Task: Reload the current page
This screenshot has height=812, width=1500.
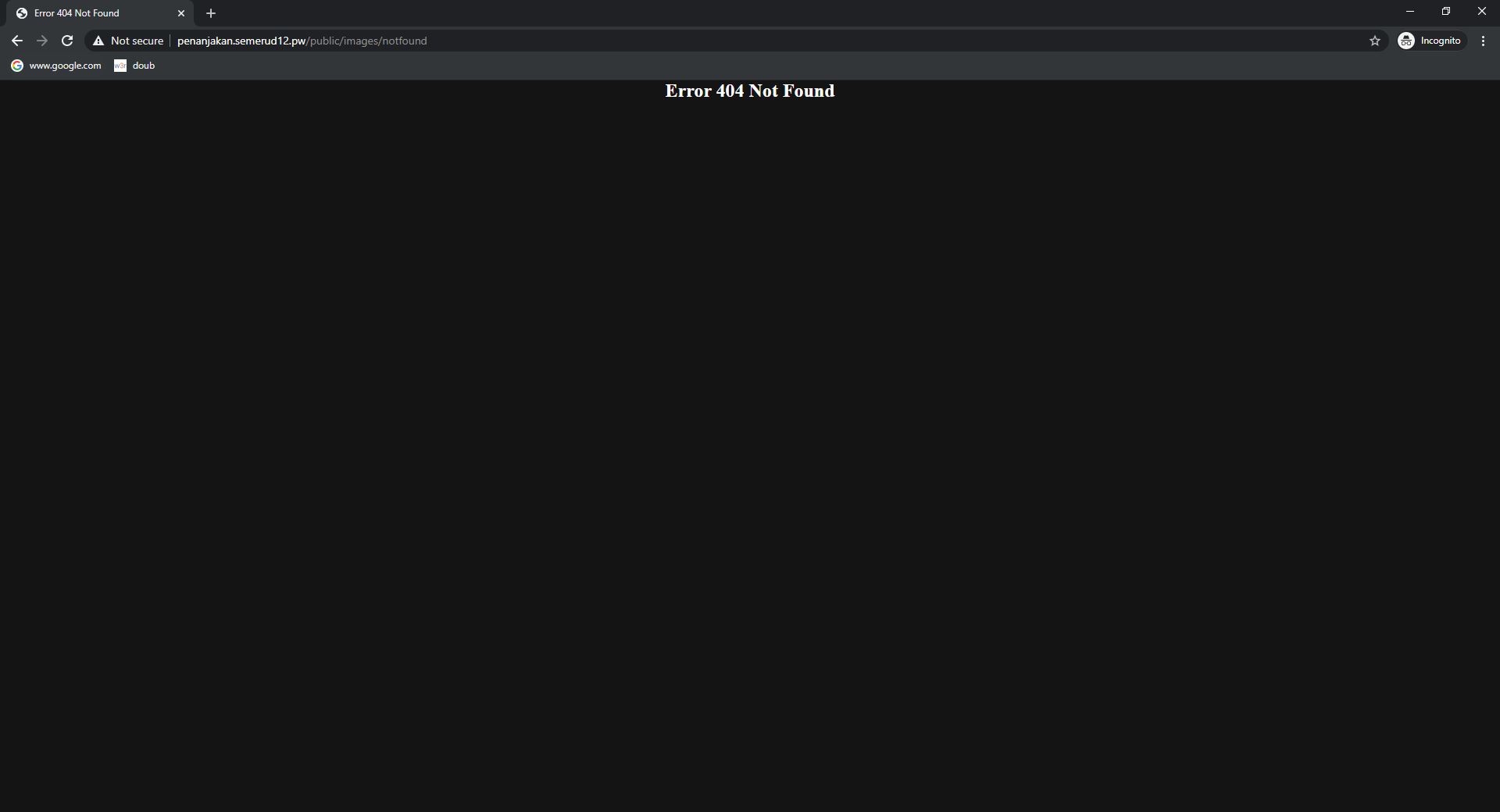Action: click(67, 41)
